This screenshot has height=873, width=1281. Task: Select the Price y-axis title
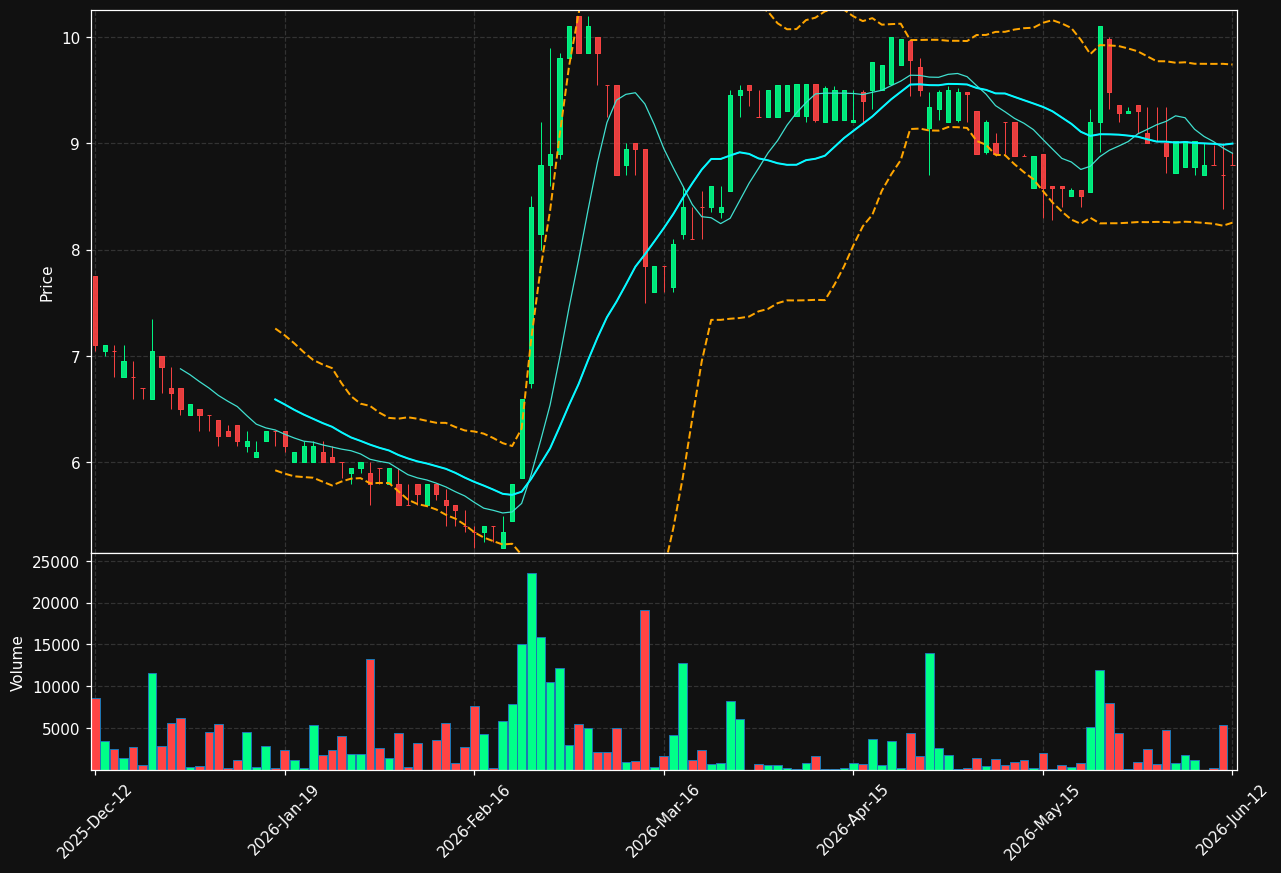pos(47,283)
